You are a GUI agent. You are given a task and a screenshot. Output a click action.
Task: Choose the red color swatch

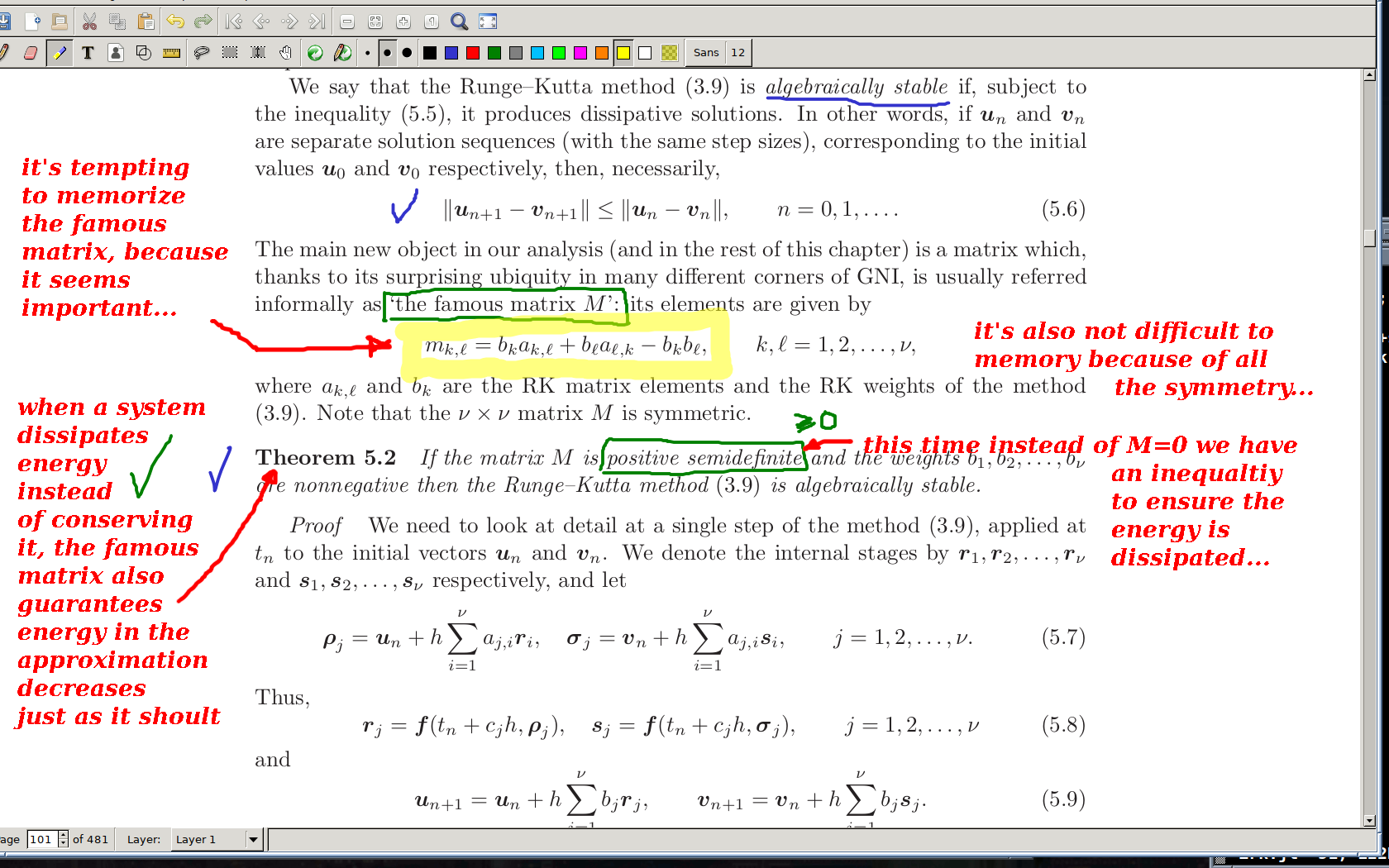(x=473, y=53)
